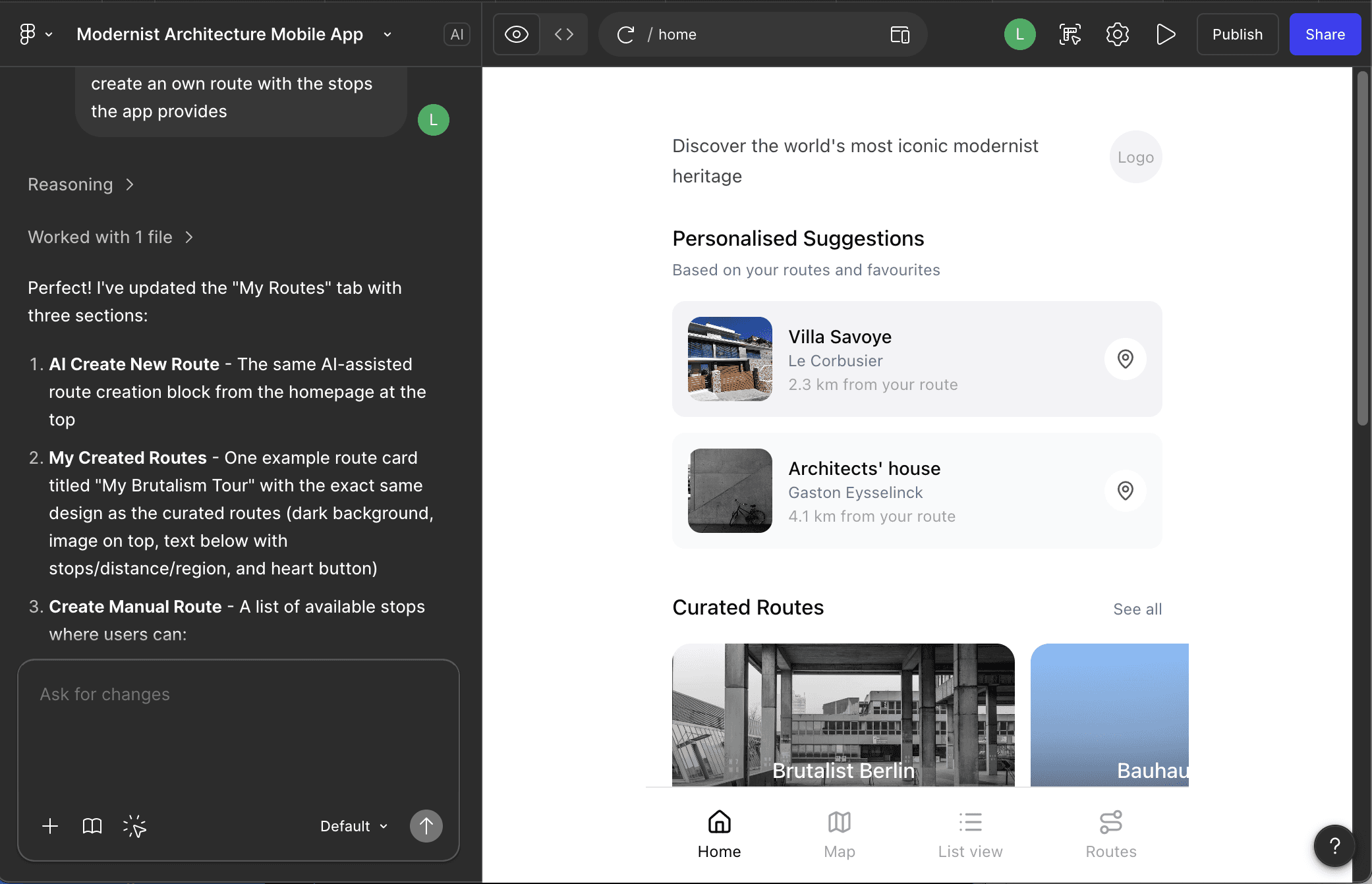Open the prompt library book icon
This screenshot has width=1372, height=884.
point(92,826)
